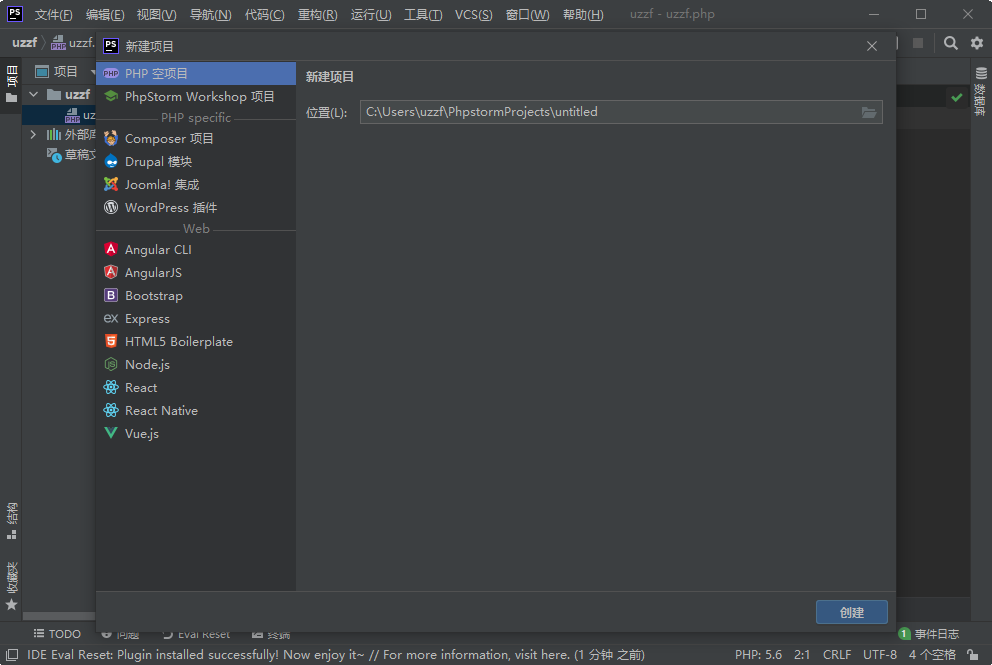Open the 编辑(E) menu
This screenshot has width=992, height=665.
[105, 15]
